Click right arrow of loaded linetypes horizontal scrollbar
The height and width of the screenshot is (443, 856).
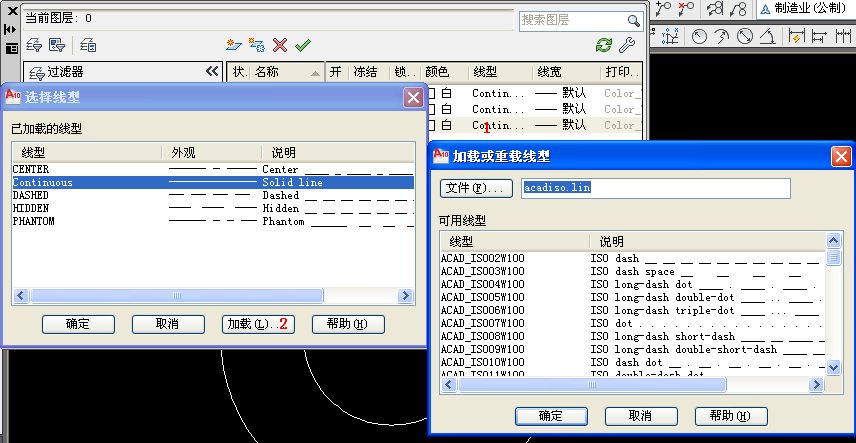[x=405, y=296]
